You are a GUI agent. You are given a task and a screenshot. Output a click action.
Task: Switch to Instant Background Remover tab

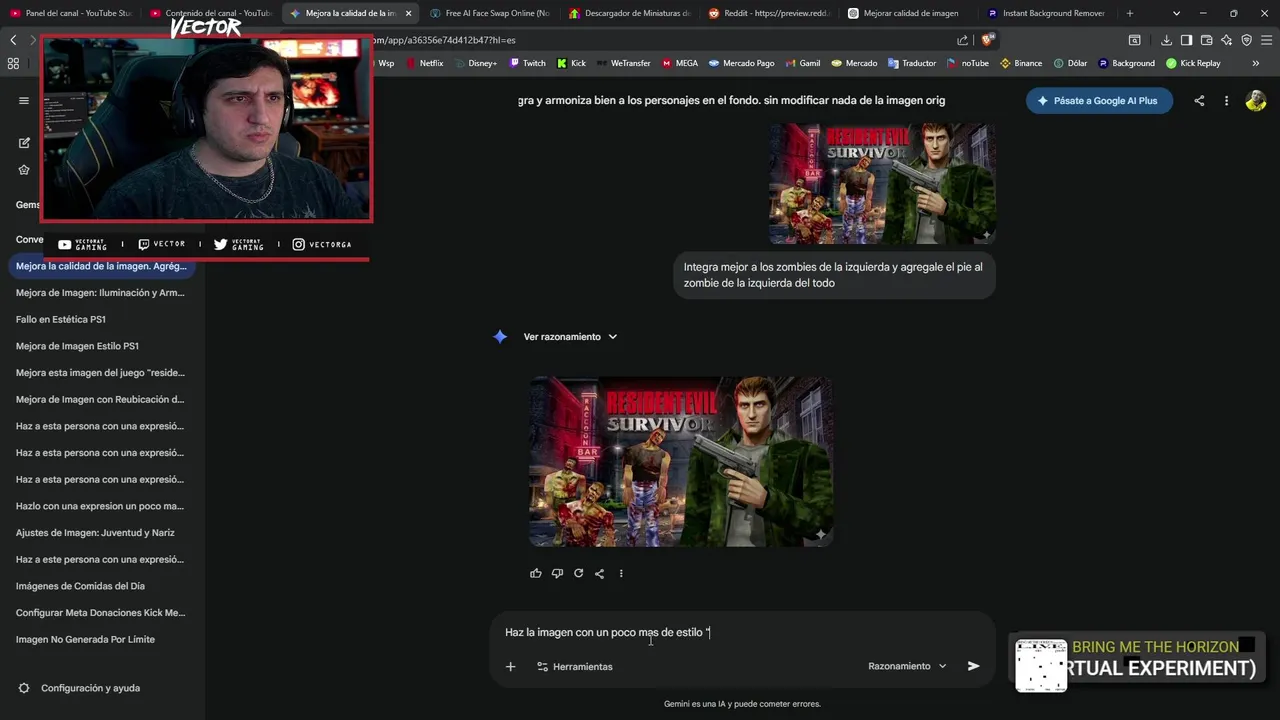point(1047,13)
